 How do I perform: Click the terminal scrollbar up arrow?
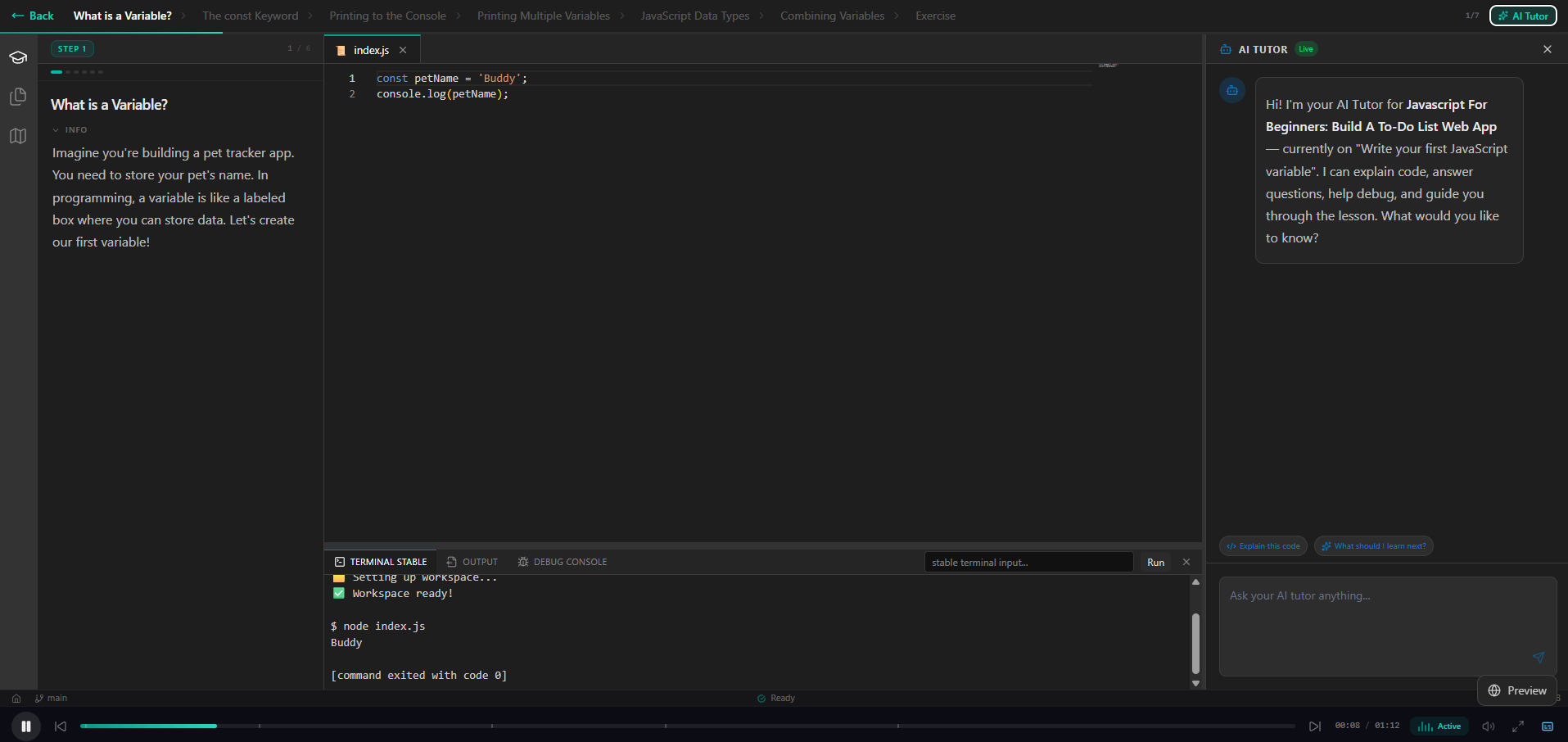[x=1195, y=582]
